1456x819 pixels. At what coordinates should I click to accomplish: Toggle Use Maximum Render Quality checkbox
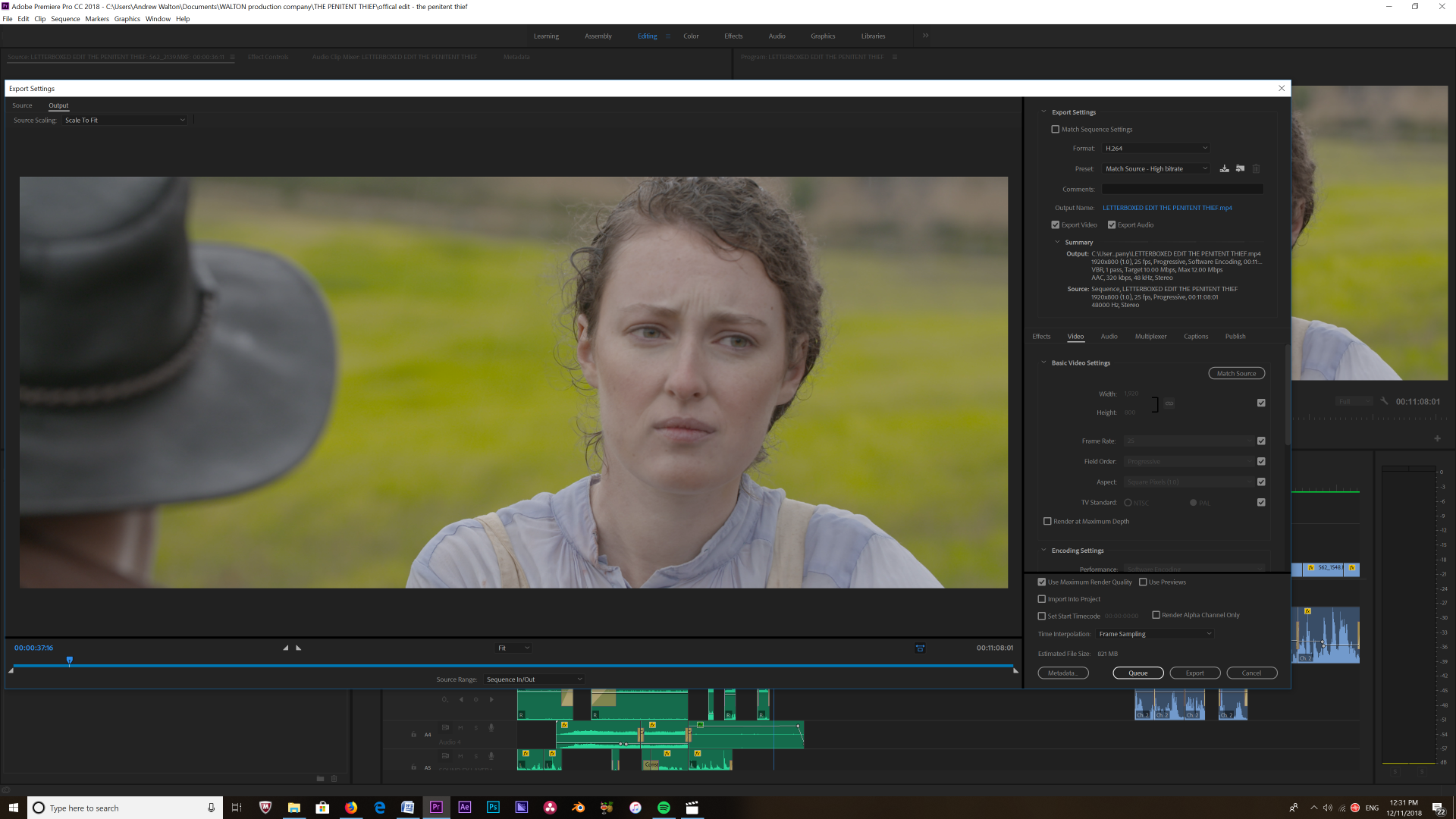click(x=1042, y=582)
